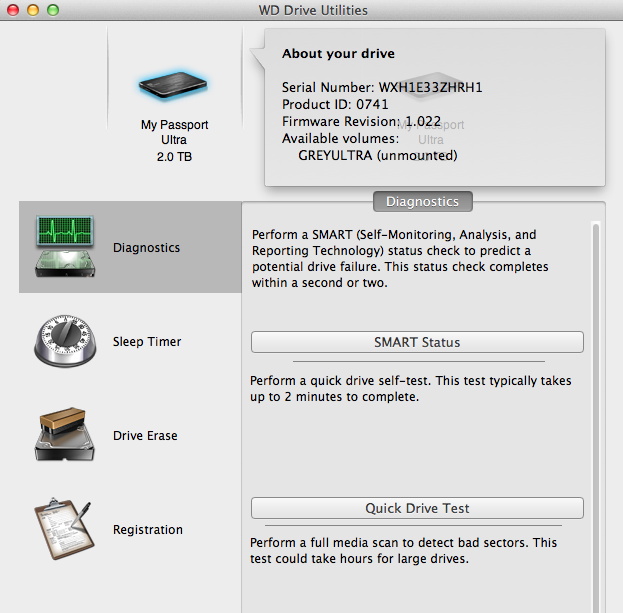Click the Product ID: 0741 text
This screenshot has width=623, height=613.
[x=335, y=104]
